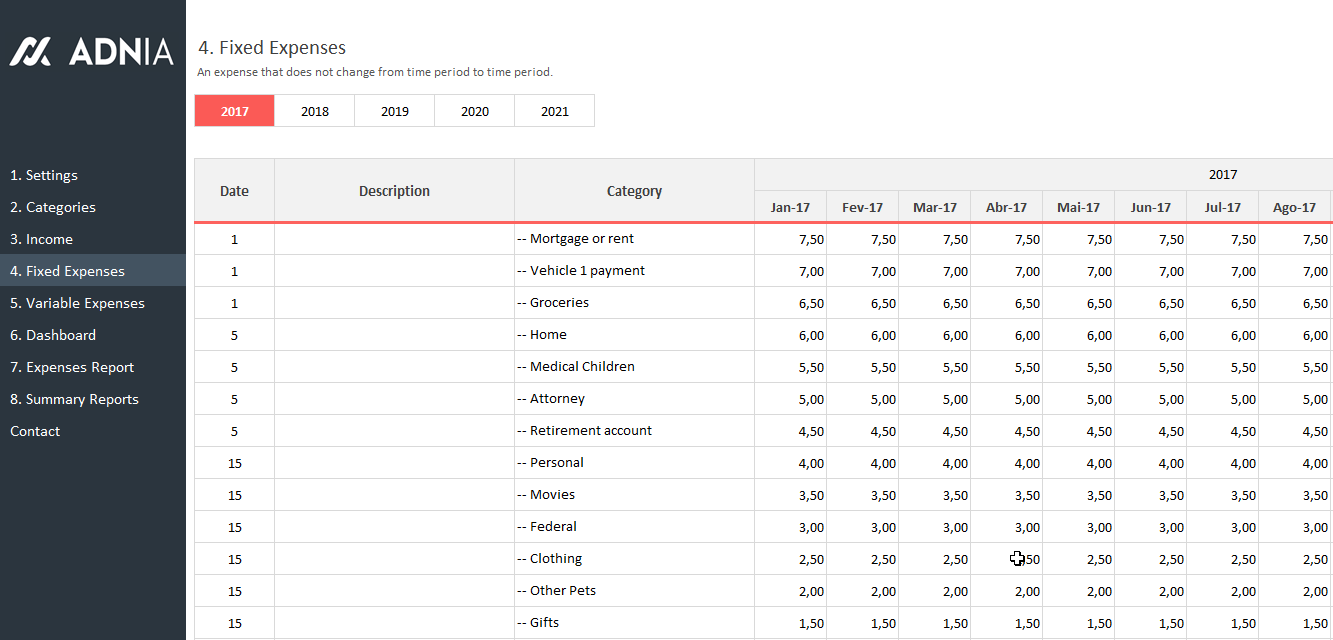1333x640 pixels.
Task: Show the Expenses Report
Action: click(72, 367)
